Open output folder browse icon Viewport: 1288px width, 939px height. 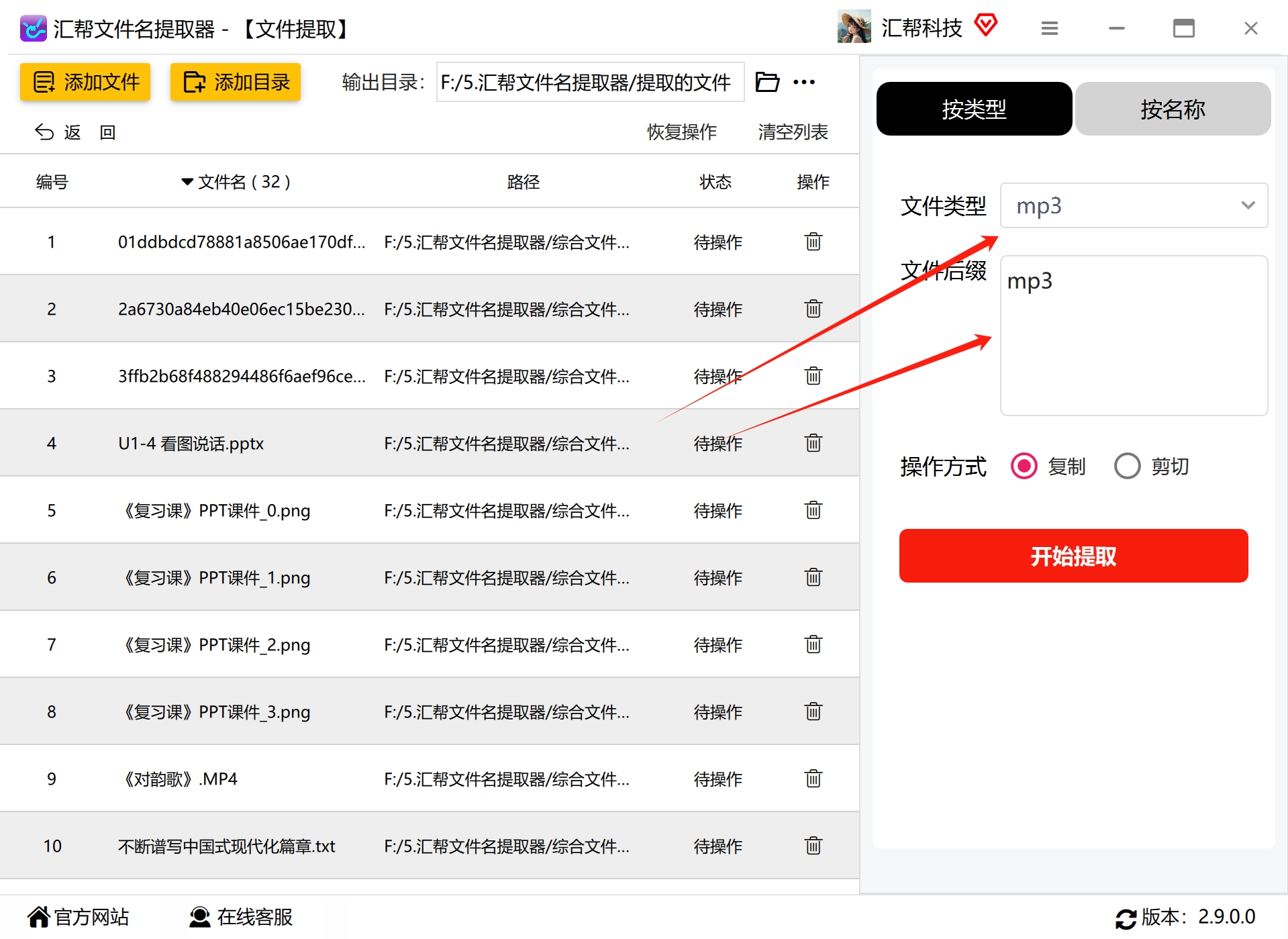click(x=767, y=82)
